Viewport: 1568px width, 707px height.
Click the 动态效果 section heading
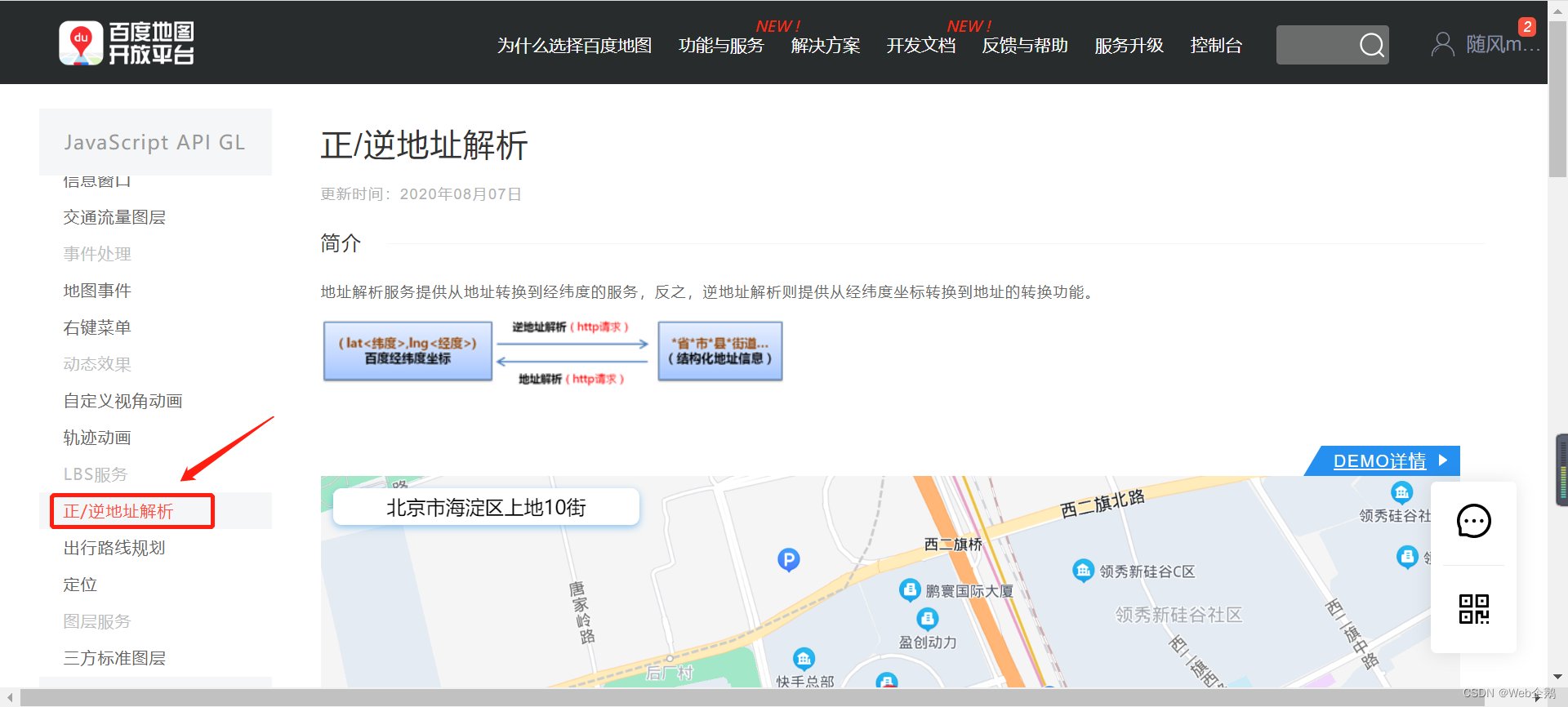point(97,364)
